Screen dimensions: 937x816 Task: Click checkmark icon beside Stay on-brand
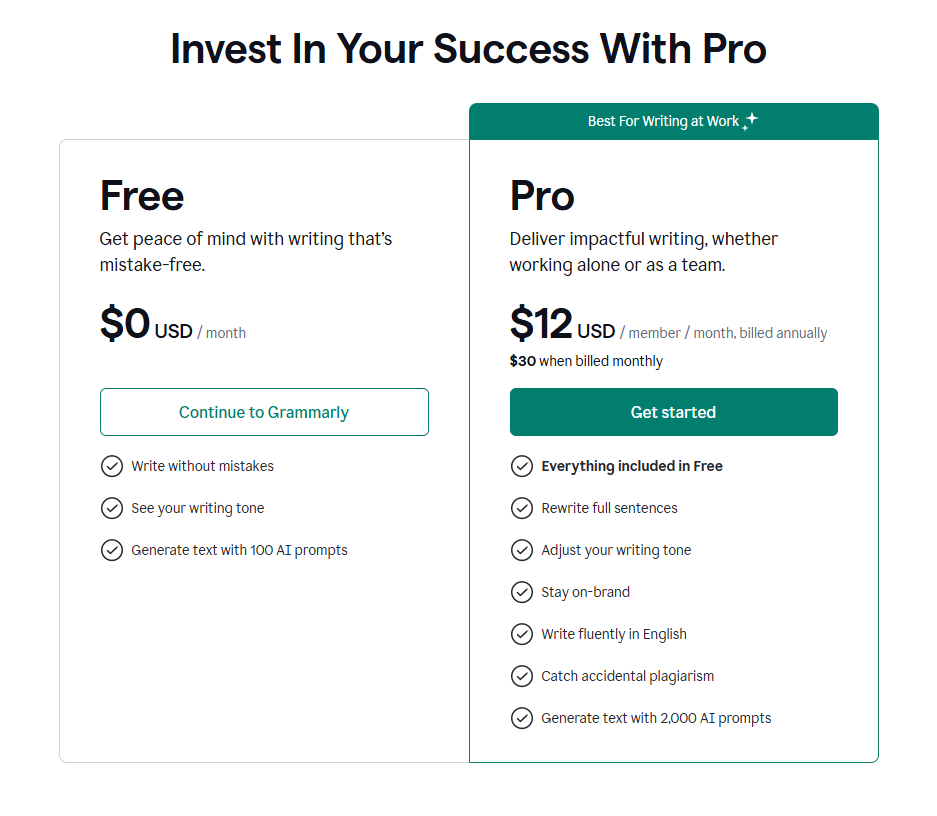(522, 592)
